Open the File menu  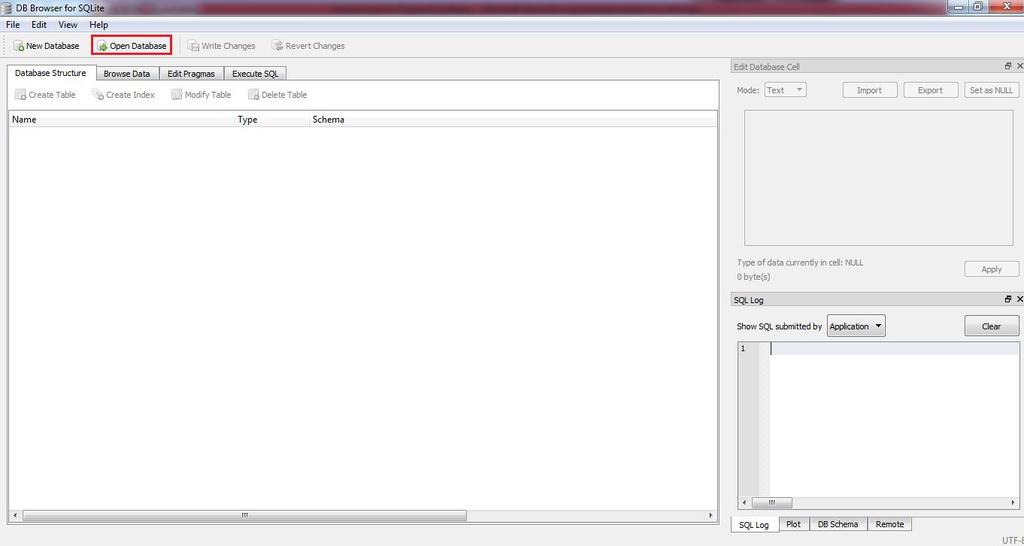pyautogui.click(x=12, y=25)
